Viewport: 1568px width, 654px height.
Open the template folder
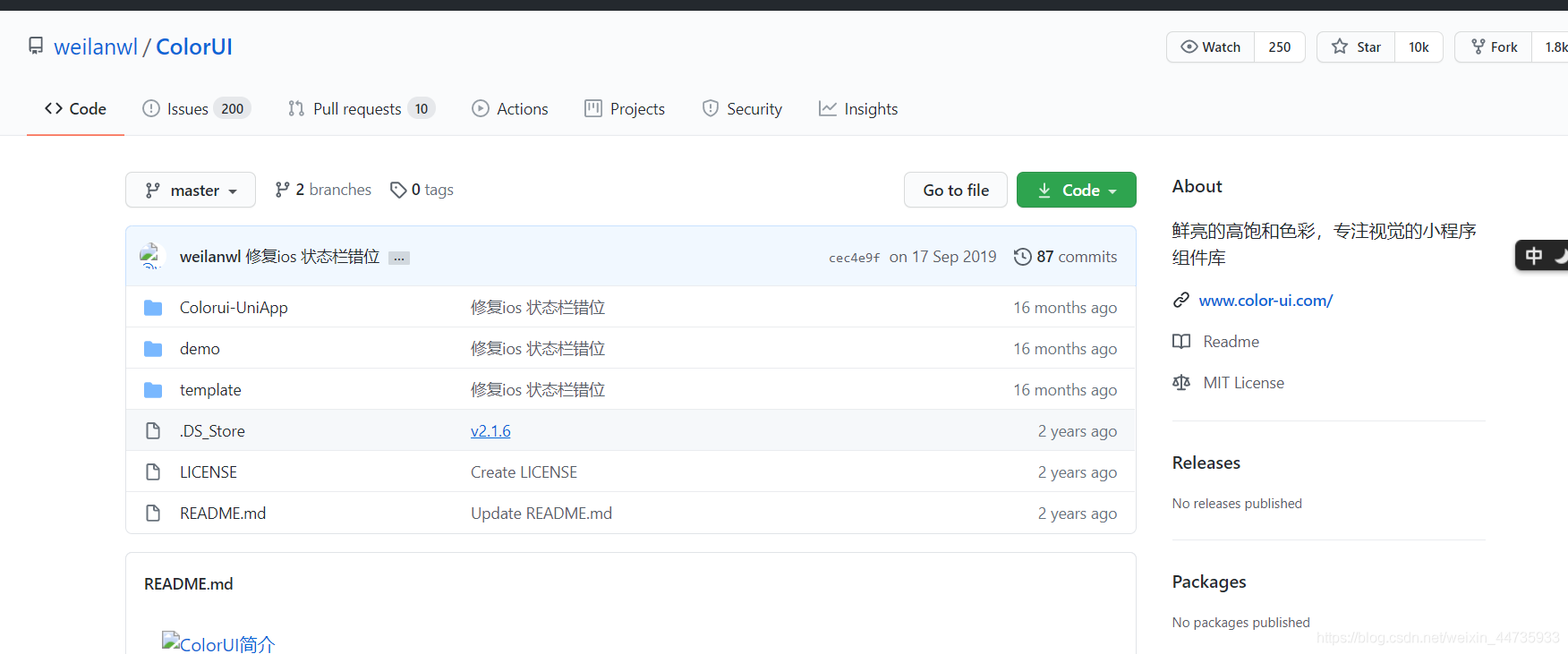(x=210, y=390)
